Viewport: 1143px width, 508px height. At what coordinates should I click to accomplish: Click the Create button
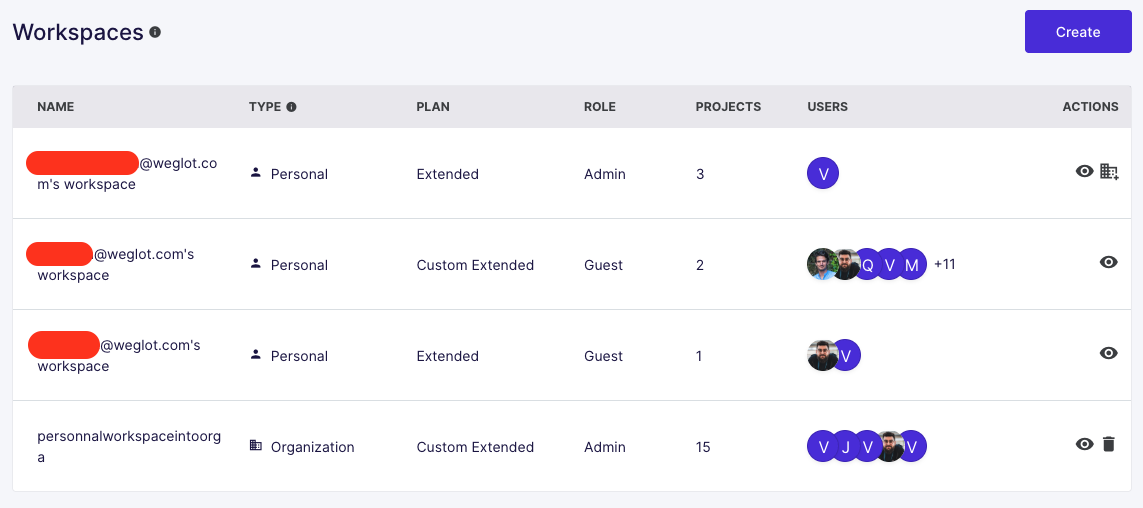tap(1077, 32)
